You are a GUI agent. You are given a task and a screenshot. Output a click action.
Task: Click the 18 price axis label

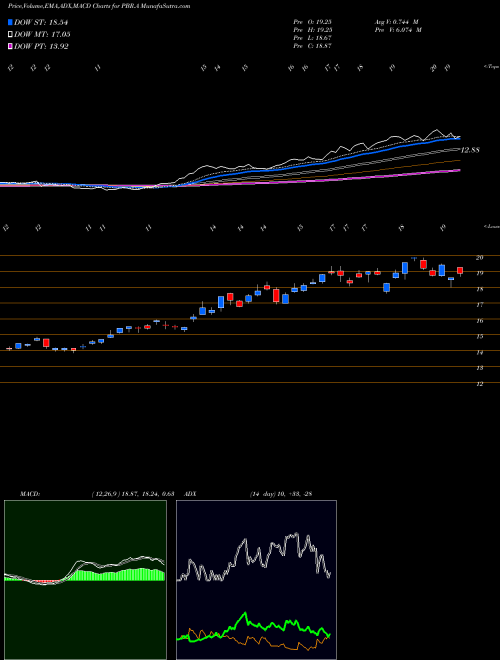pyautogui.click(x=479, y=289)
